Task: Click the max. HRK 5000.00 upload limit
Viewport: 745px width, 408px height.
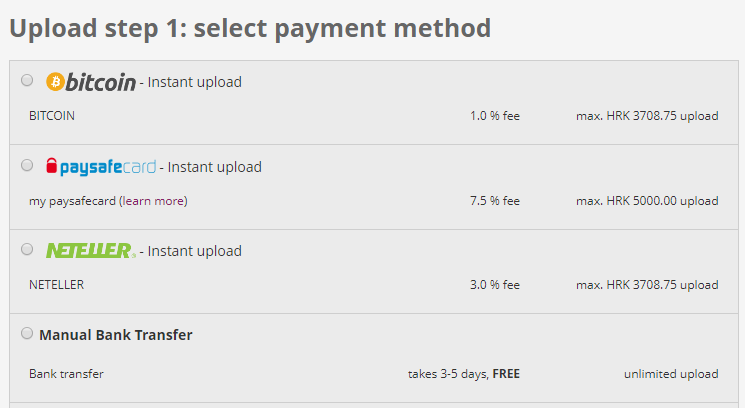Action: pyautogui.click(x=647, y=201)
